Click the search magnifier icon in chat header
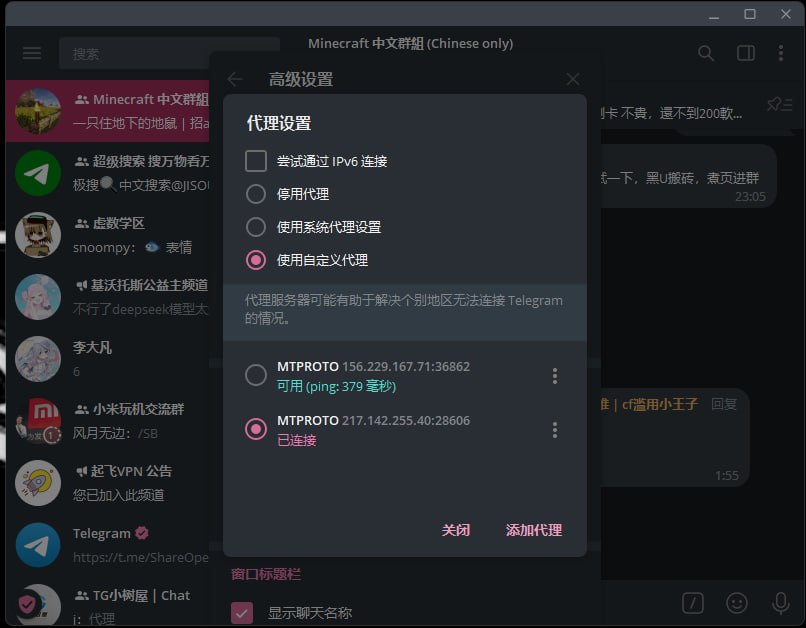 click(x=706, y=54)
